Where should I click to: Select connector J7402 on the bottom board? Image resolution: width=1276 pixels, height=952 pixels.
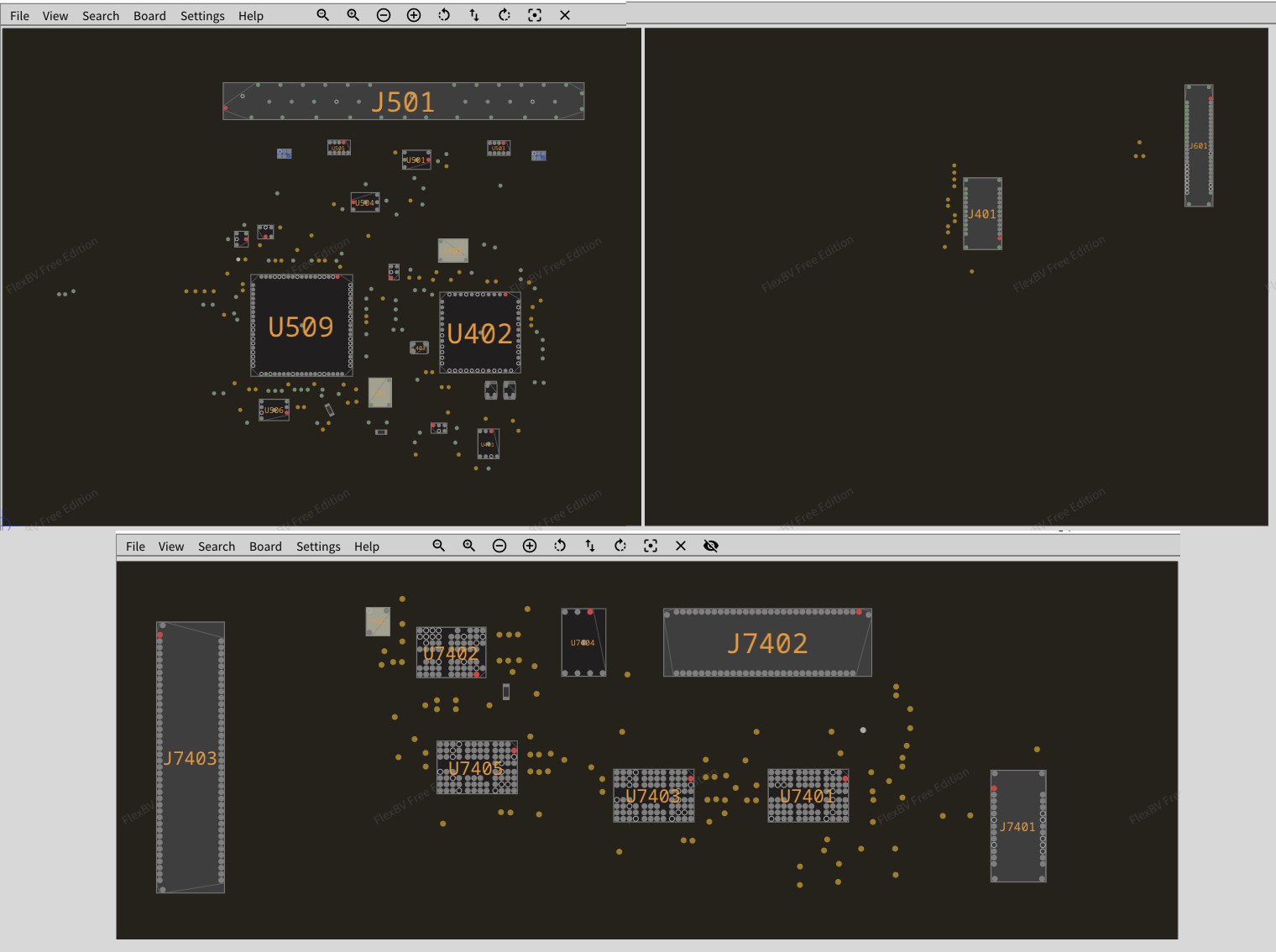click(x=767, y=643)
